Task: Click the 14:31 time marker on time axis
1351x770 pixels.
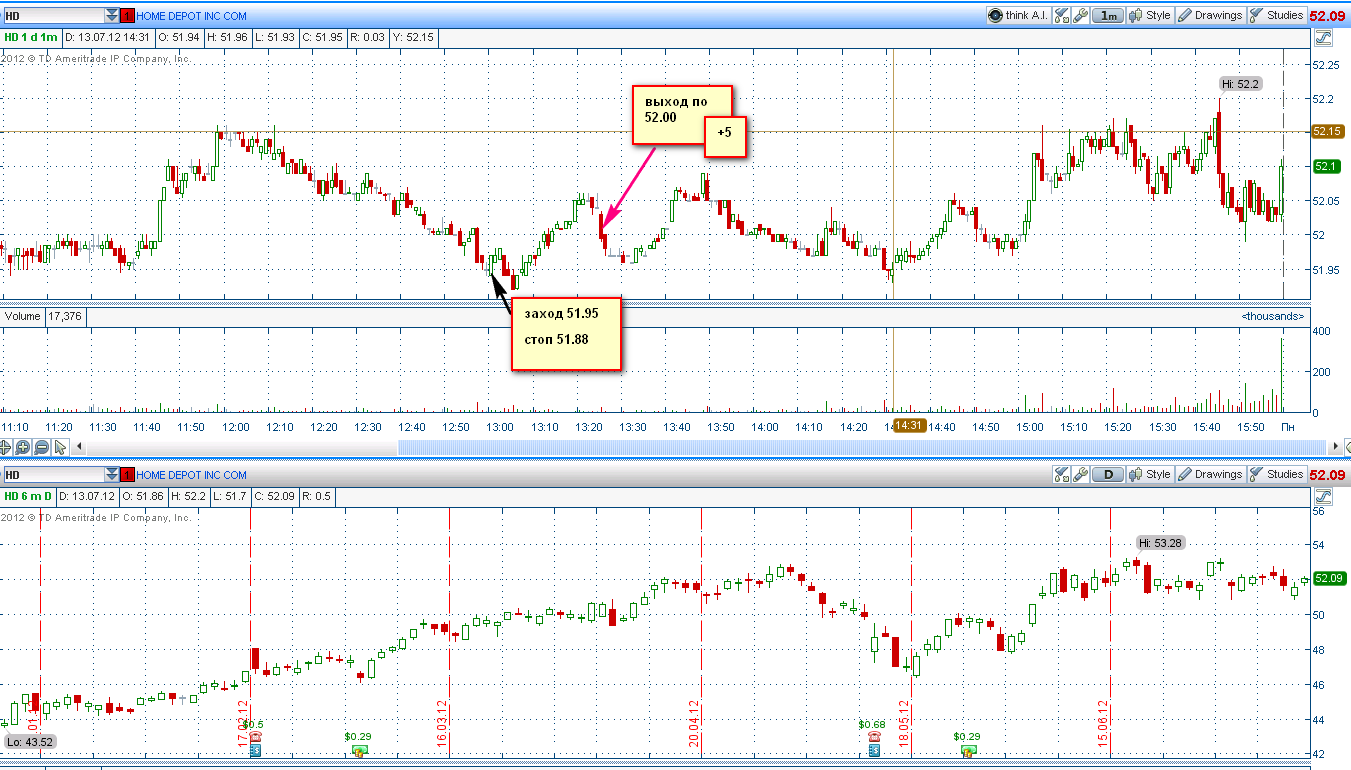Action: tap(908, 425)
